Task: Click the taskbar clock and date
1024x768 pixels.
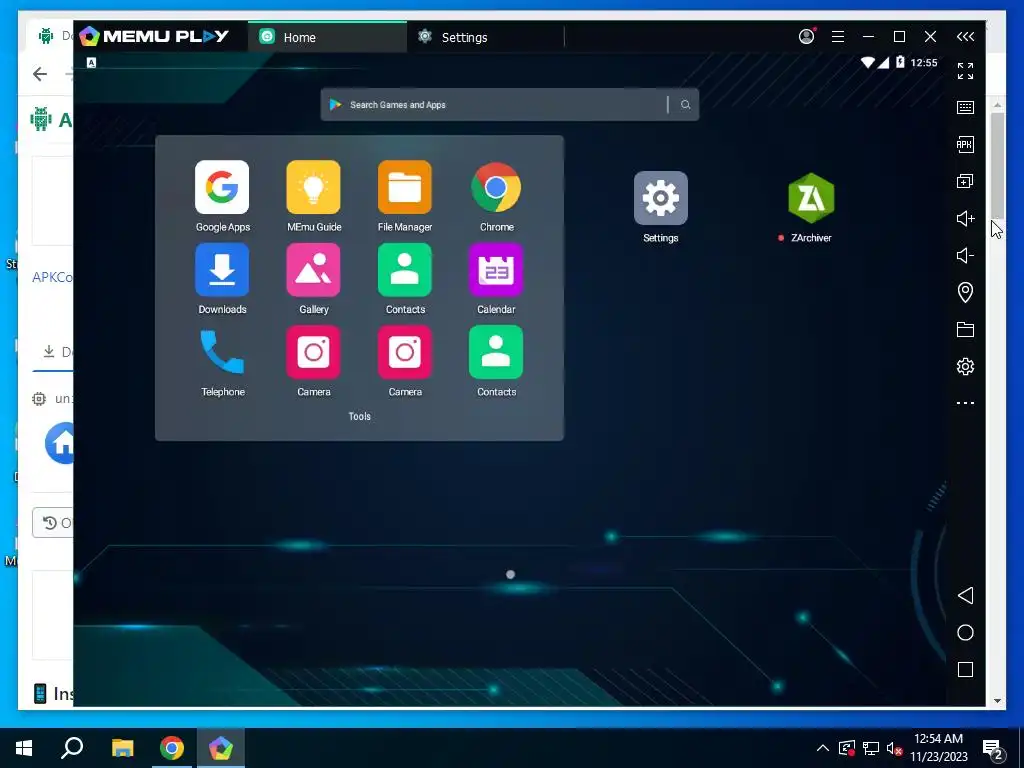Action: [x=938, y=748]
